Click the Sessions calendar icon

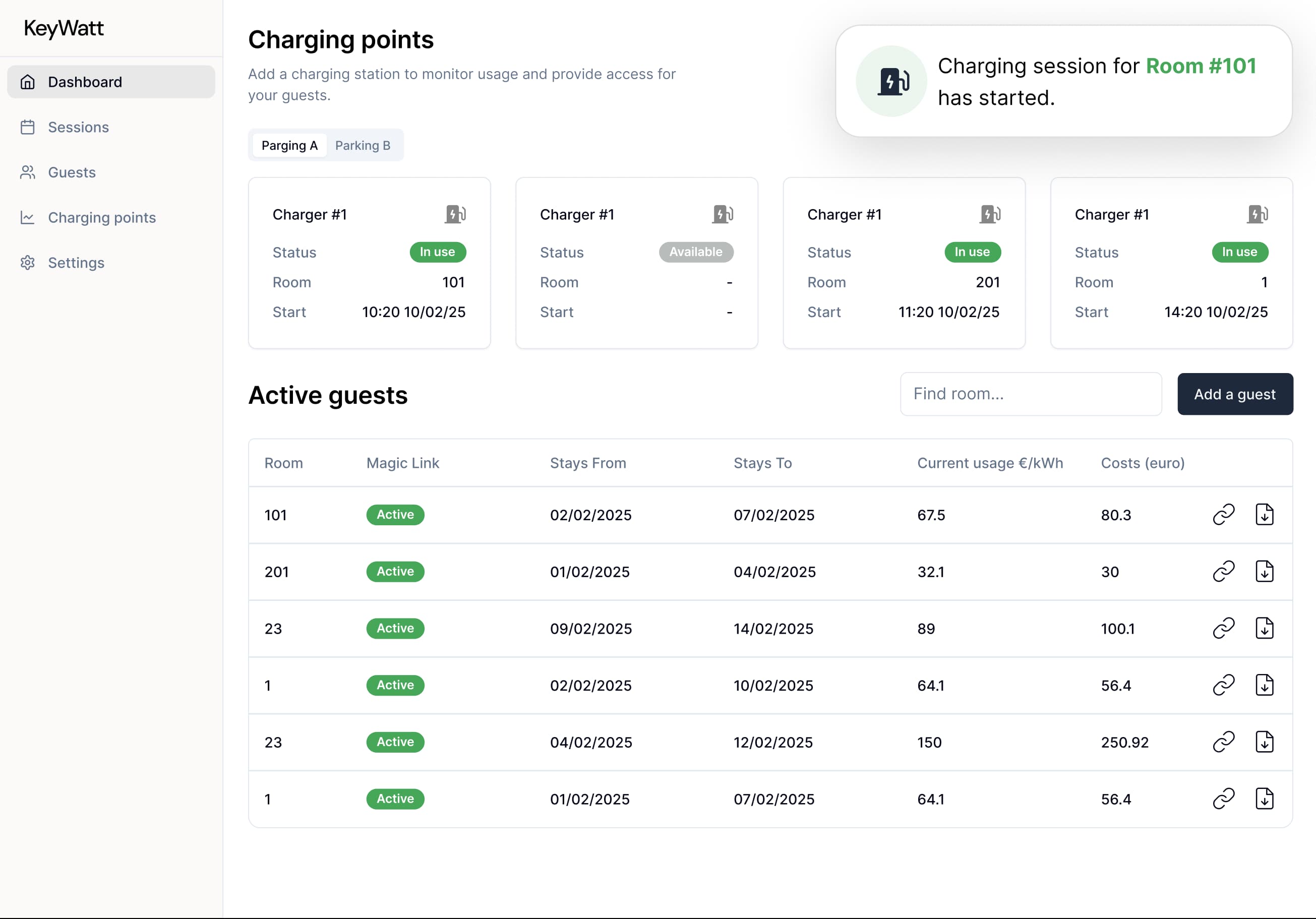coord(28,127)
